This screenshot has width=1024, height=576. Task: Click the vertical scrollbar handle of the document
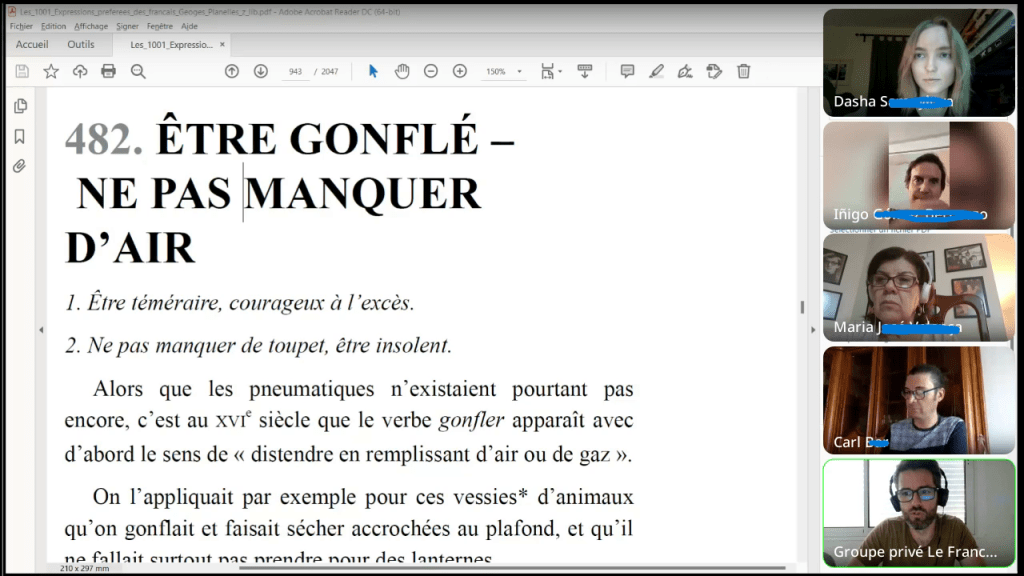pos(802,307)
